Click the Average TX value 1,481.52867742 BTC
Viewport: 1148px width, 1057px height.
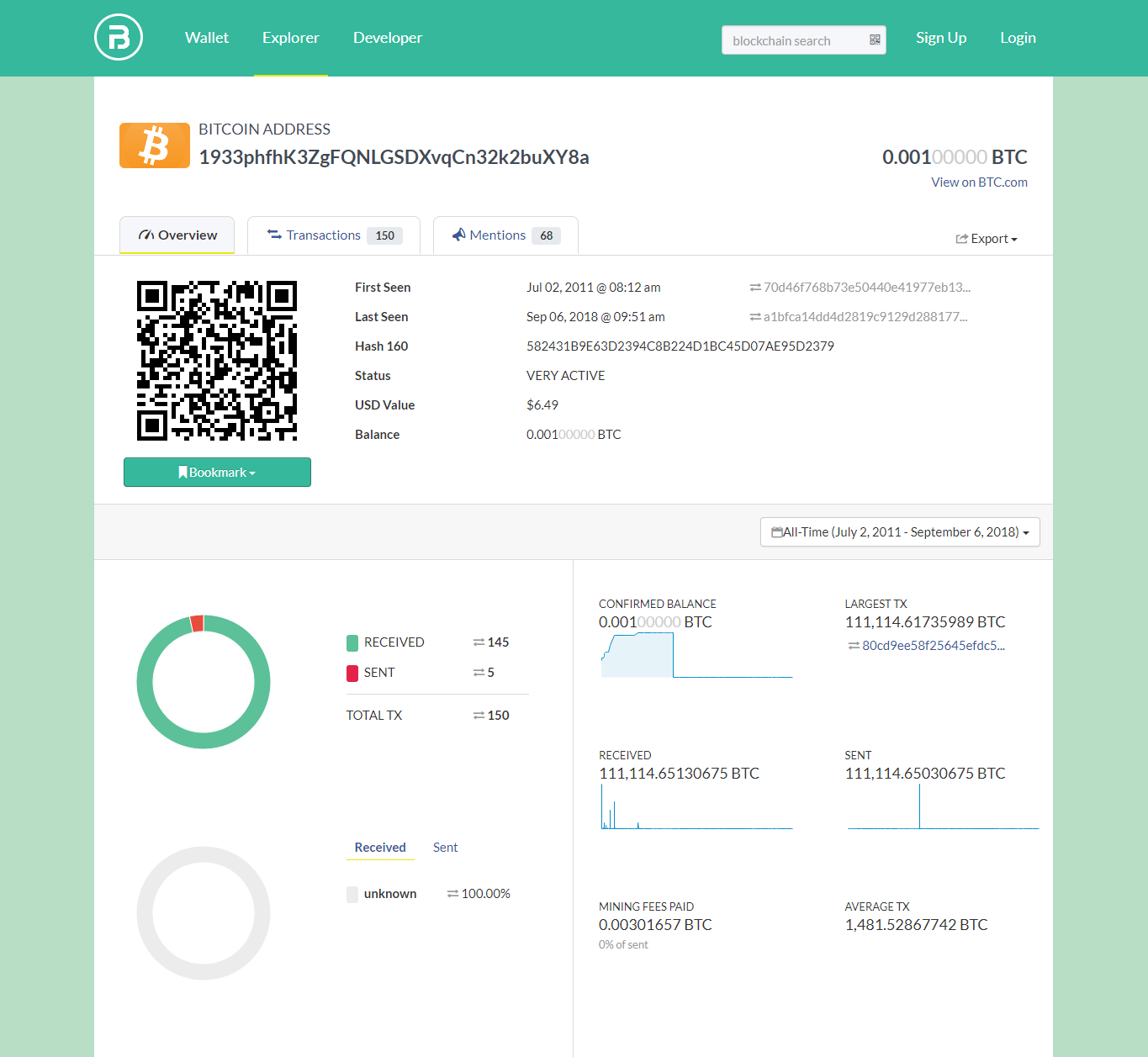916,925
